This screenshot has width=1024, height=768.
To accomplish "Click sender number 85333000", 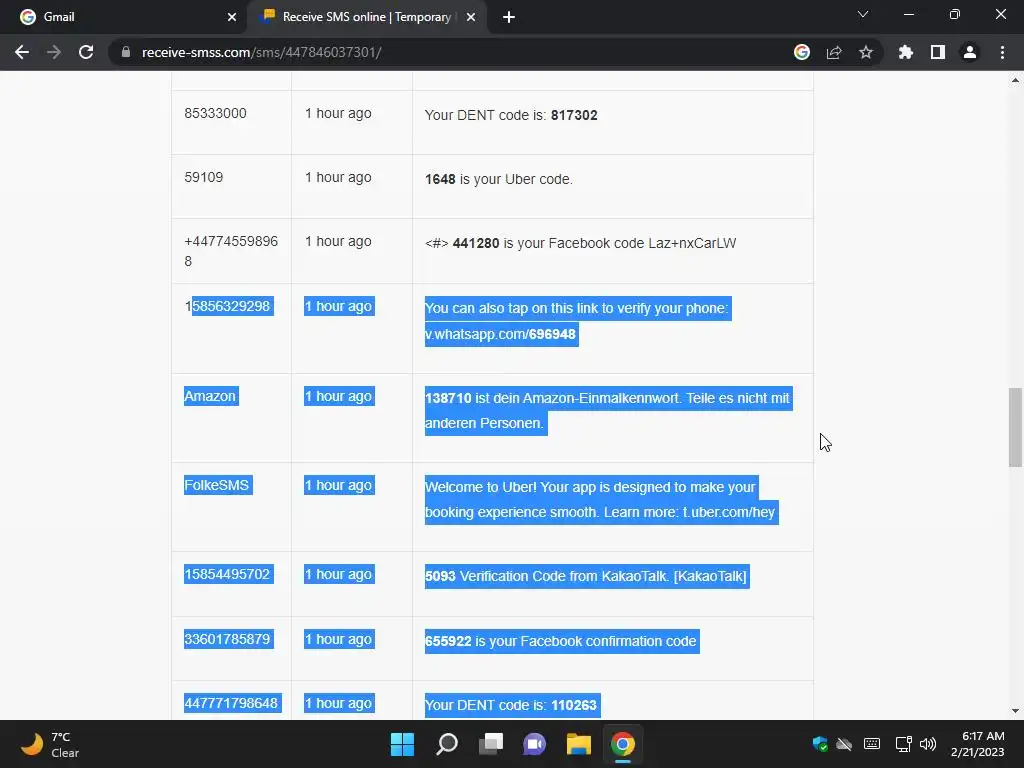I will point(216,113).
